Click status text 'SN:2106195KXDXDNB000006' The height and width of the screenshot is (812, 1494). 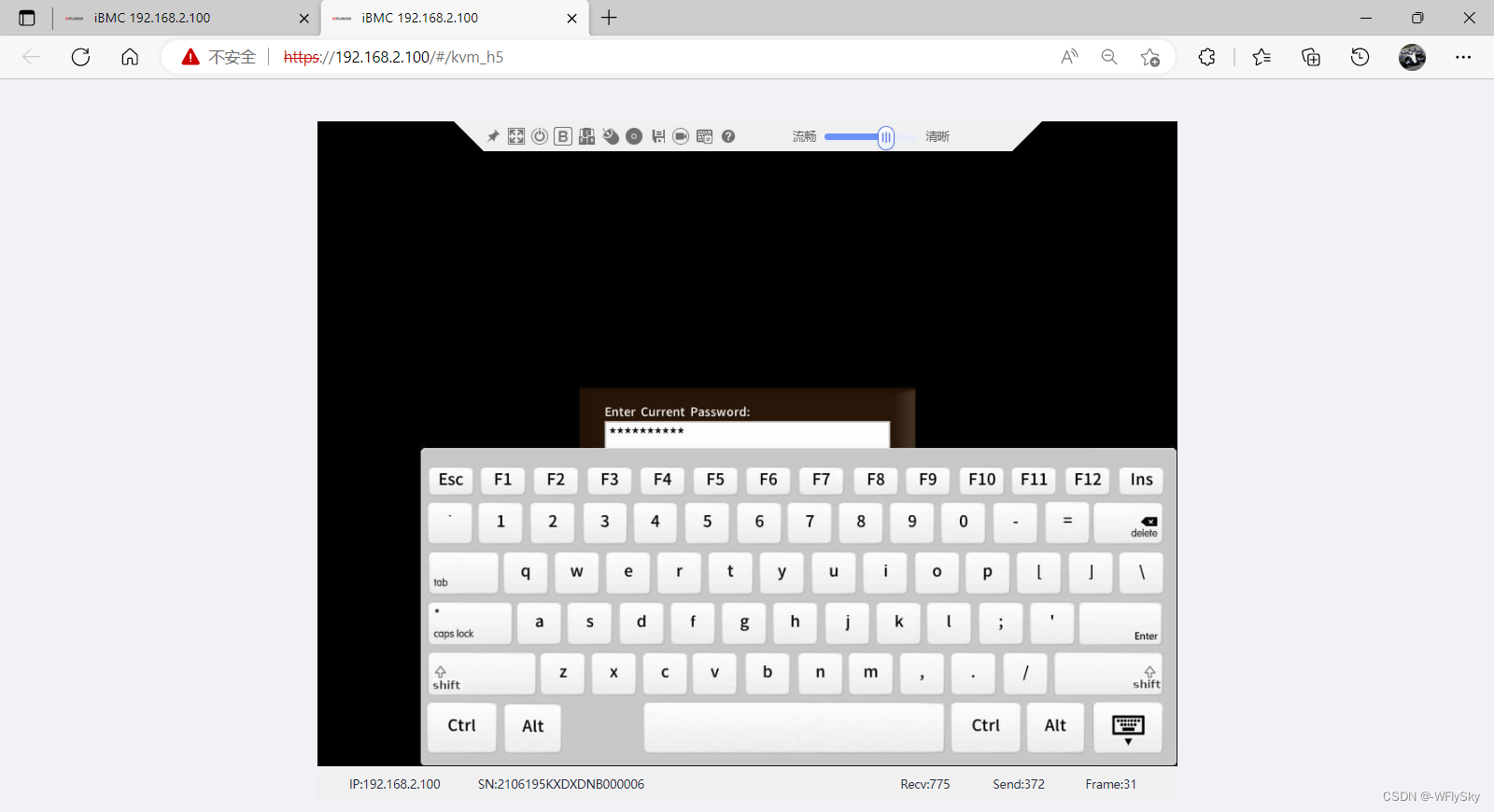[x=561, y=784]
